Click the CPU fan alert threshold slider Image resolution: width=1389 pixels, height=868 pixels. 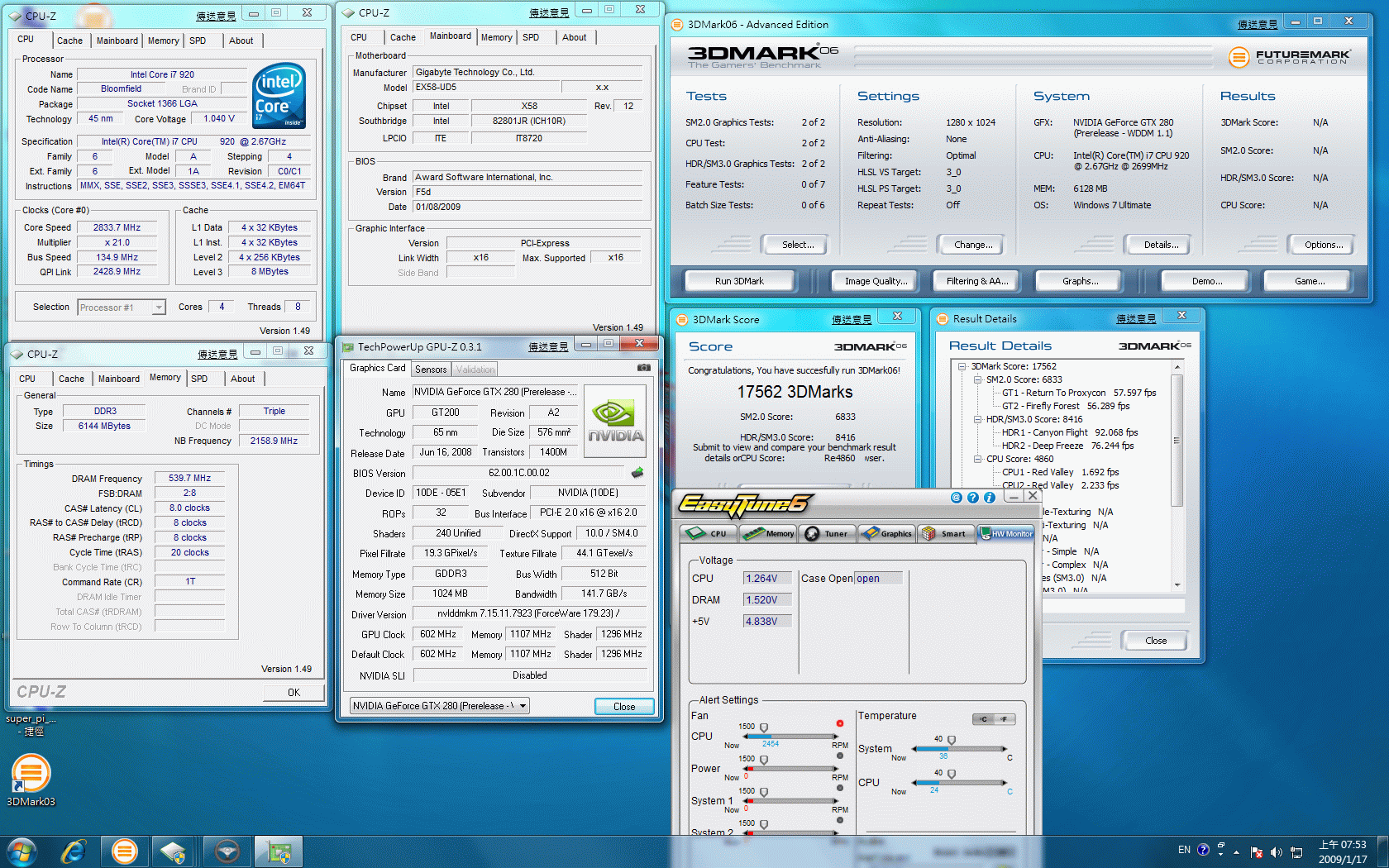(763, 728)
